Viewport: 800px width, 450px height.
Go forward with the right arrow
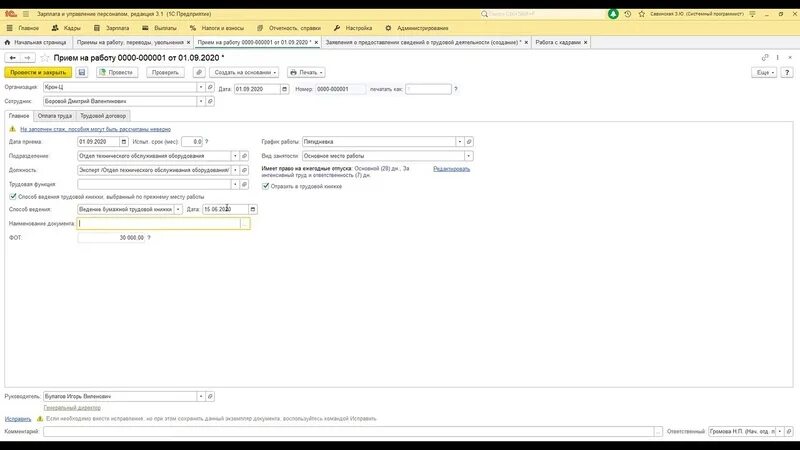tap(28, 58)
